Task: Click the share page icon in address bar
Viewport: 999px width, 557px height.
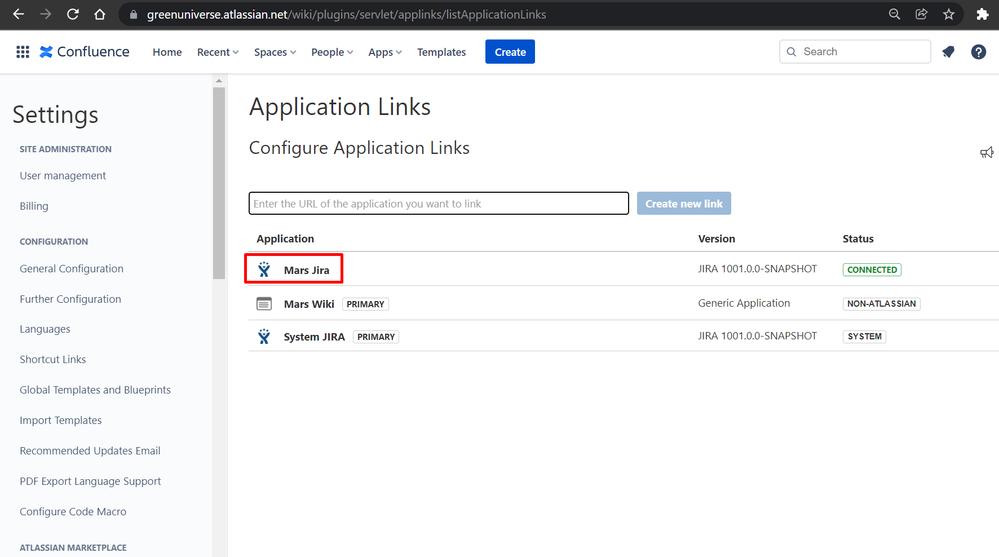Action: tap(921, 14)
